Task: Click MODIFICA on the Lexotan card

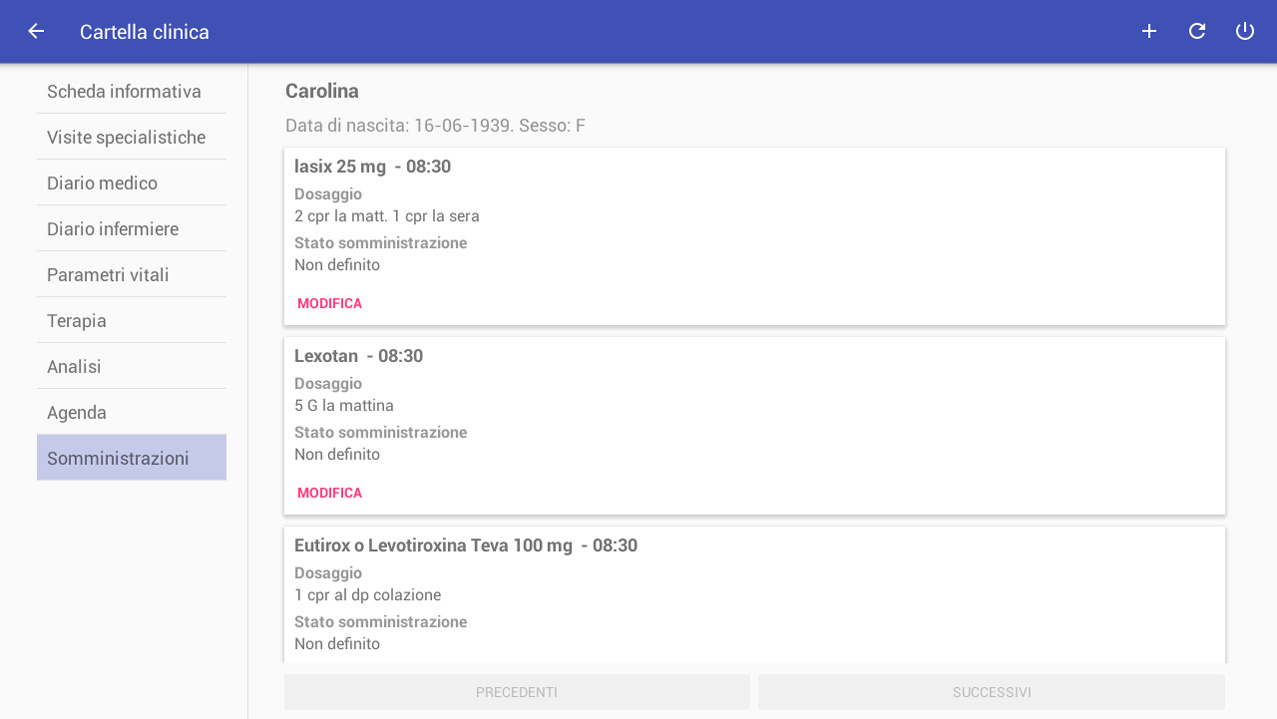Action: tap(330, 493)
